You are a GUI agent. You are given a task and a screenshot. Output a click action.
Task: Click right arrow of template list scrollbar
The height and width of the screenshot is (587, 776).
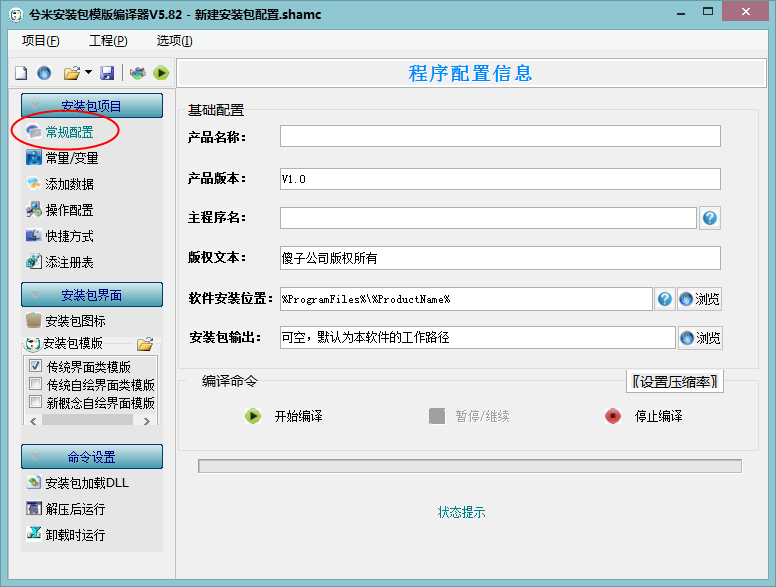(146, 421)
